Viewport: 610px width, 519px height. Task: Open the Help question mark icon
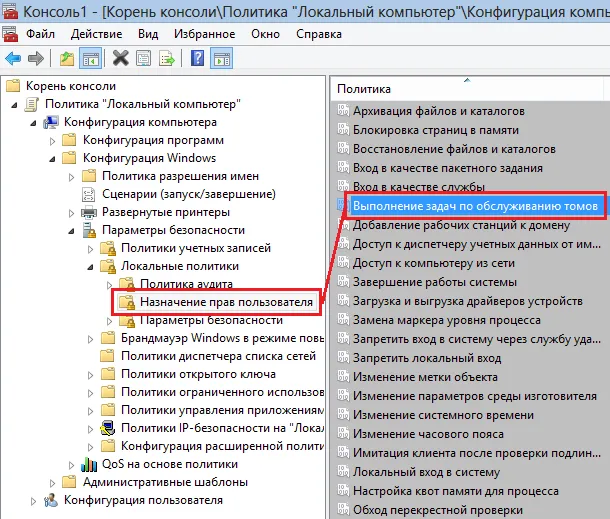point(198,59)
